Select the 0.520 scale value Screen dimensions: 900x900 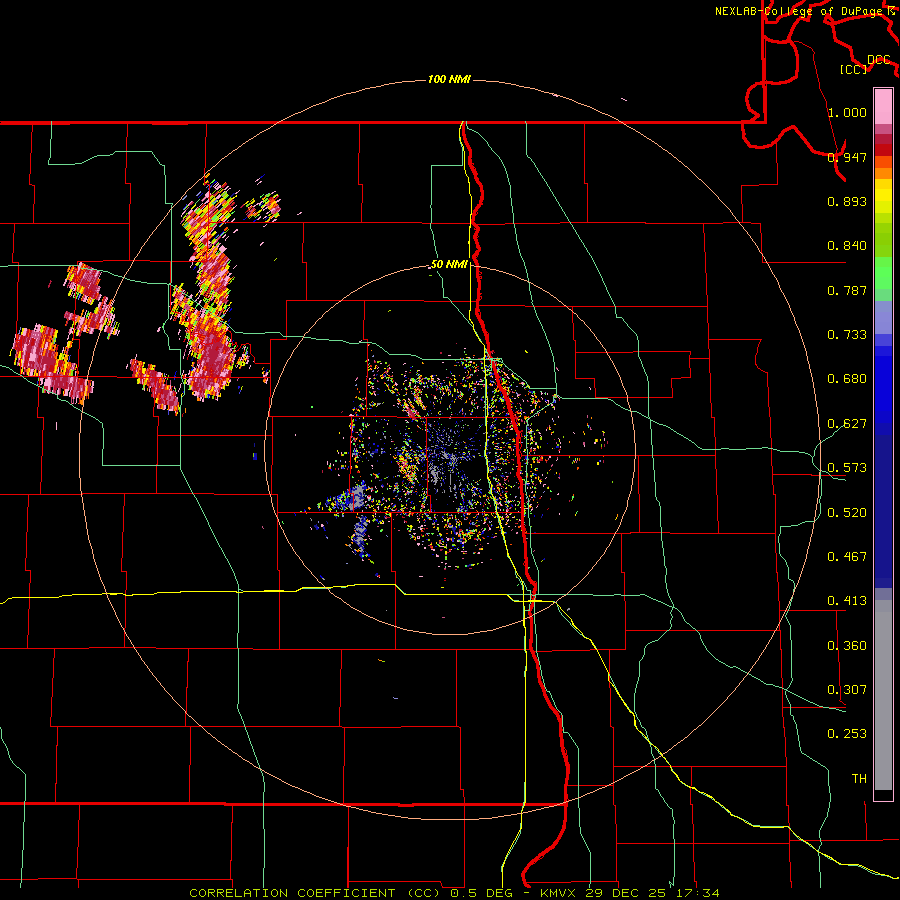pyautogui.click(x=847, y=513)
